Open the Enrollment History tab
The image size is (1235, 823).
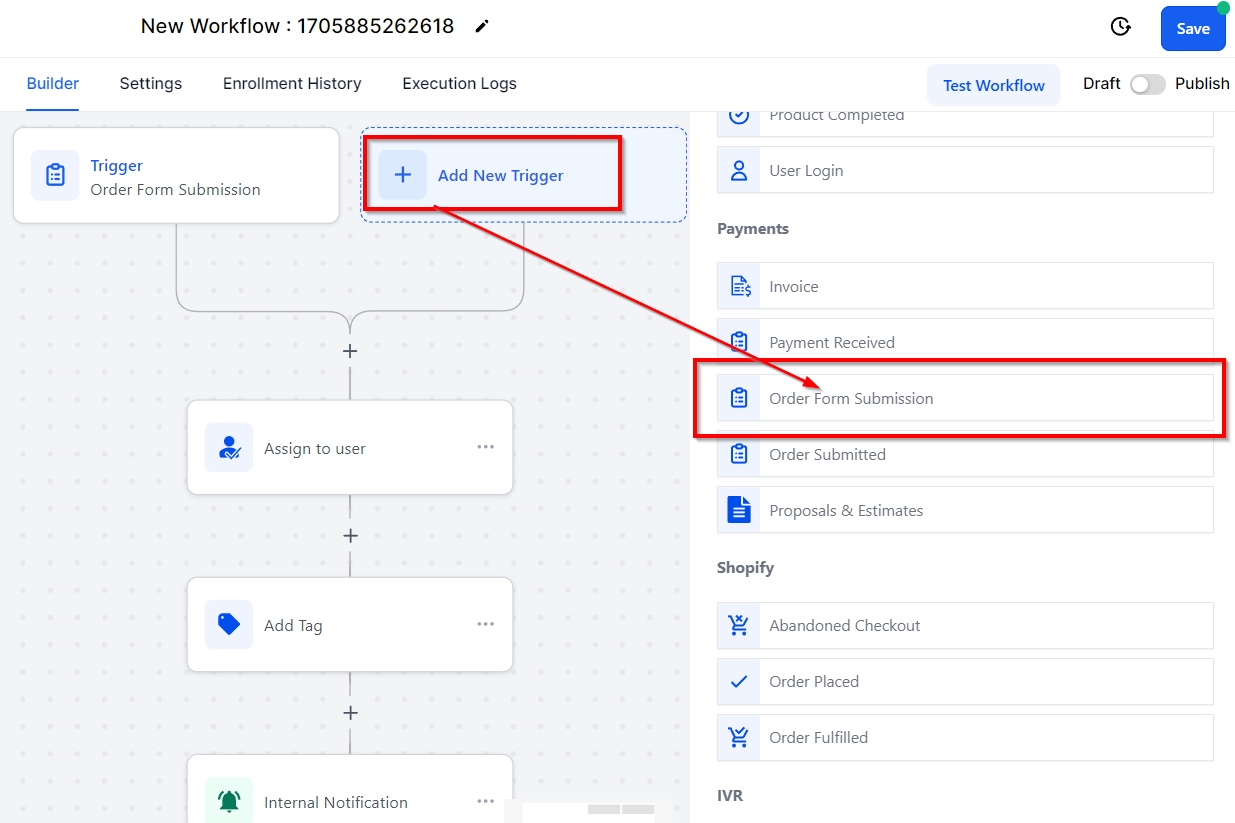click(292, 84)
